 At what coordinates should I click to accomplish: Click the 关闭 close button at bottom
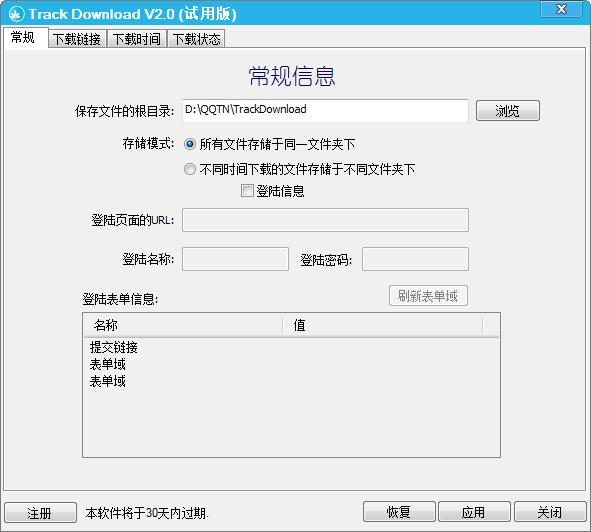(x=550, y=512)
